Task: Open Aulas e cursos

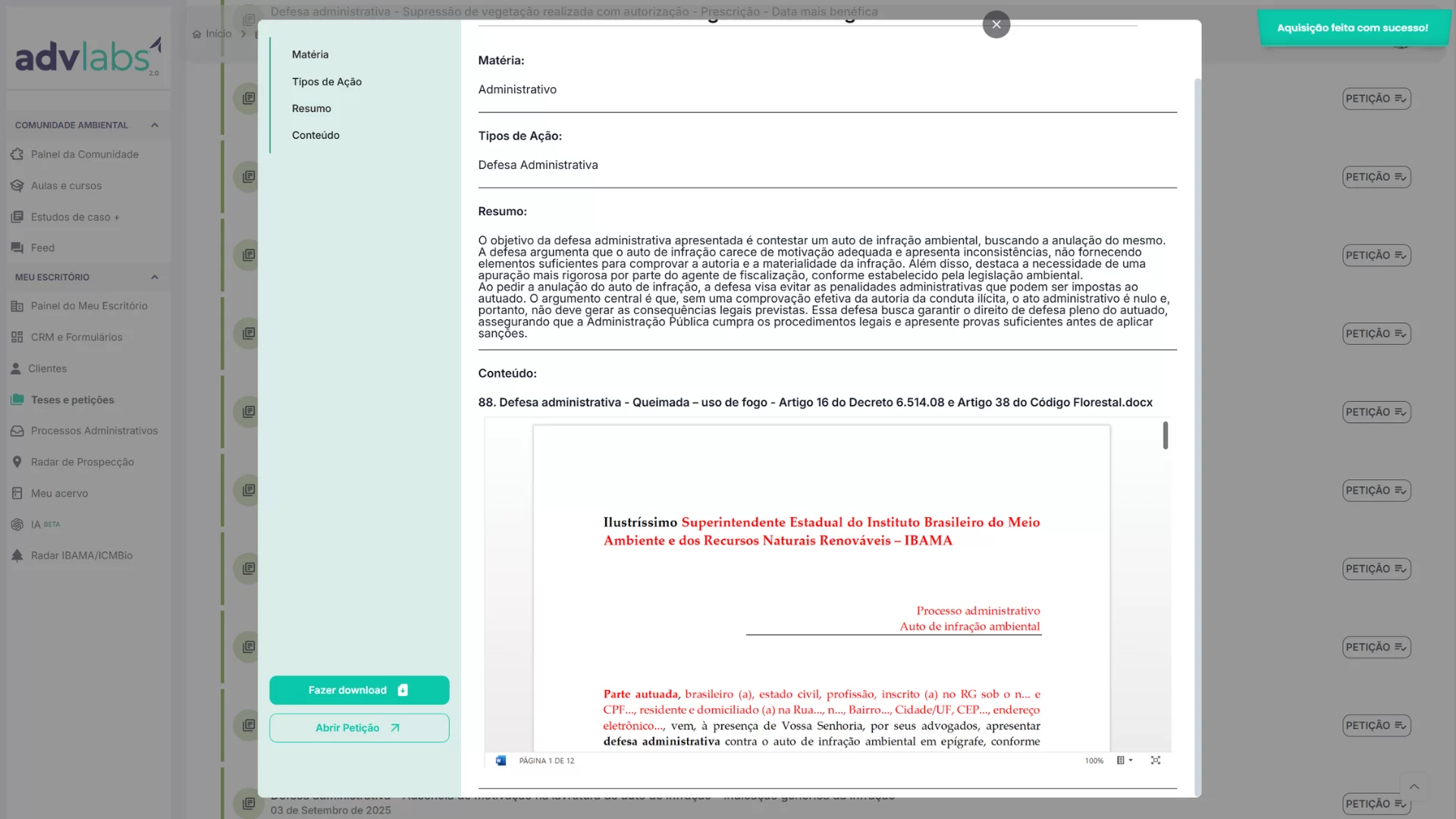Action: [66, 186]
